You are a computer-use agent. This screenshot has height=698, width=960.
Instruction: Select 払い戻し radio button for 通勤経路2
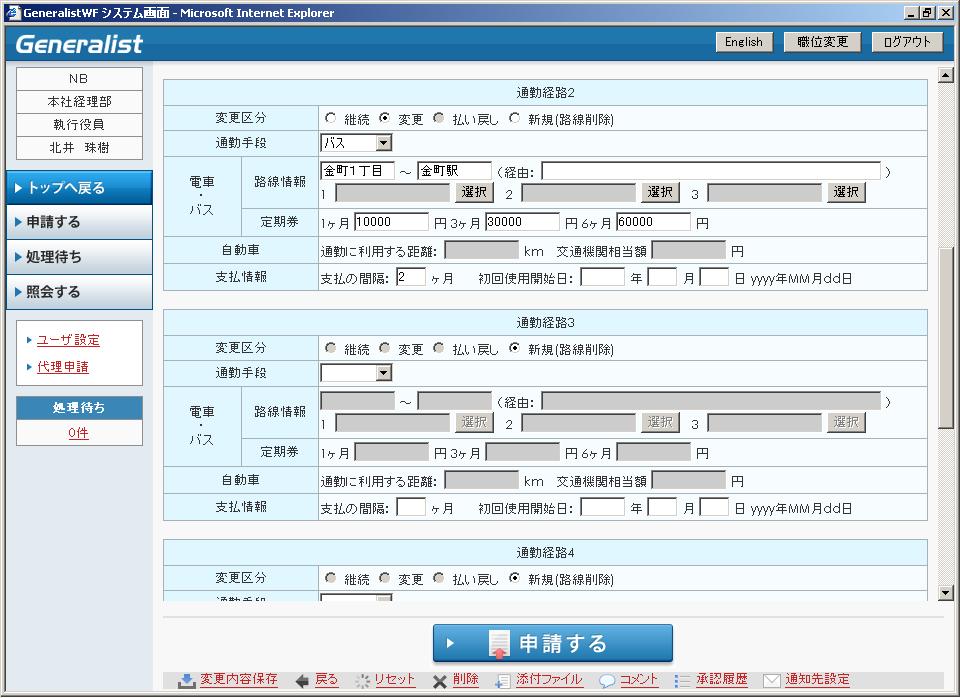[x=439, y=118]
